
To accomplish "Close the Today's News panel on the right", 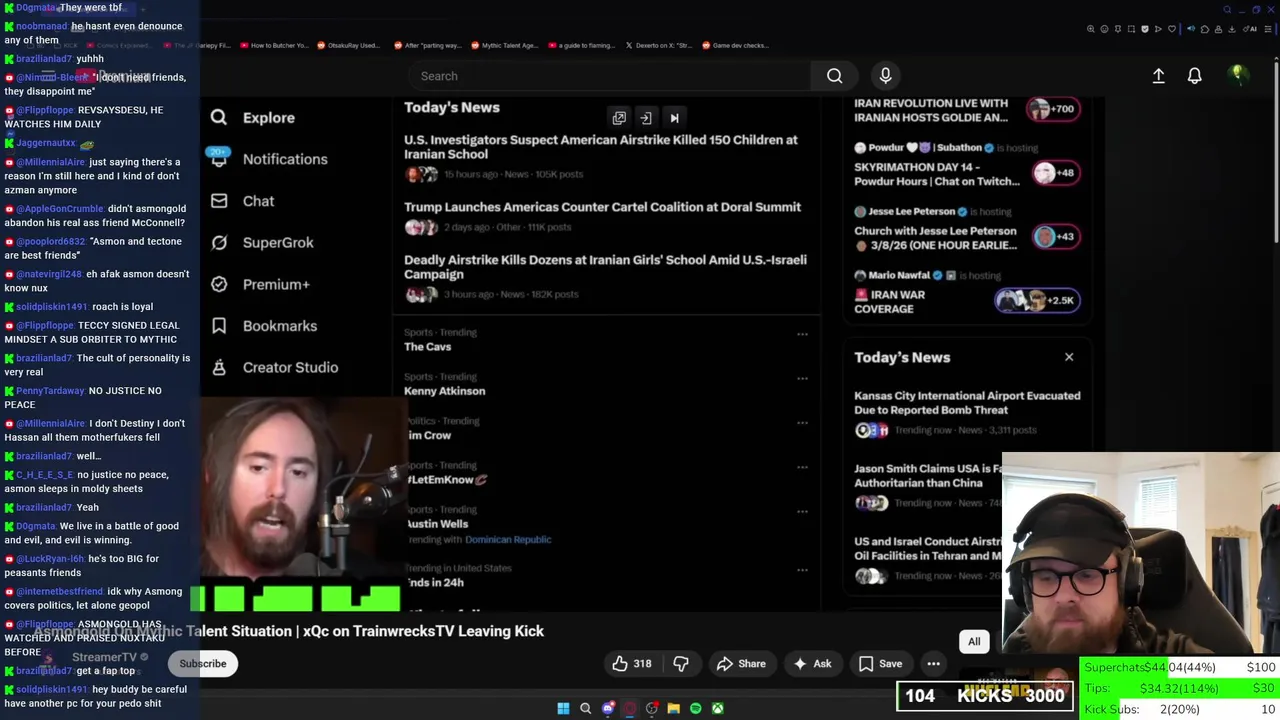I will 1069,357.
